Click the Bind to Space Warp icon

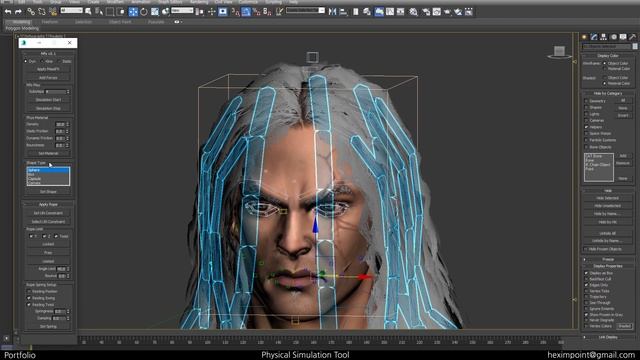pyautogui.click(x=52, y=12)
